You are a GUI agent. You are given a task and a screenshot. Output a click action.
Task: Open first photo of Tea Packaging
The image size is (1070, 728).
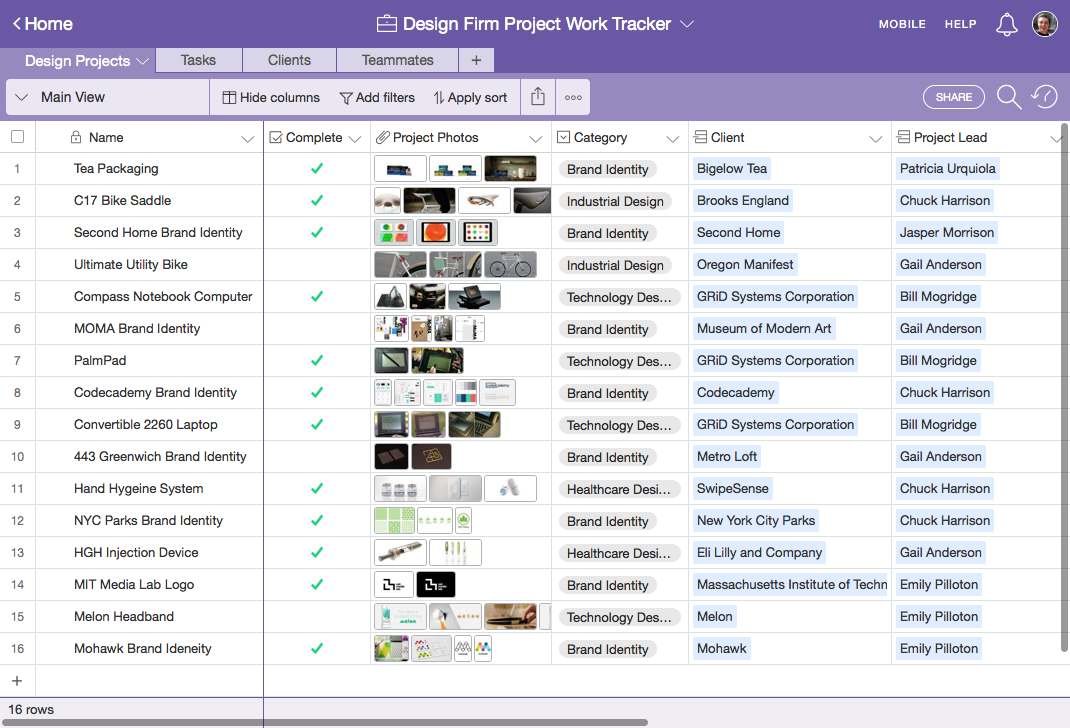point(401,169)
